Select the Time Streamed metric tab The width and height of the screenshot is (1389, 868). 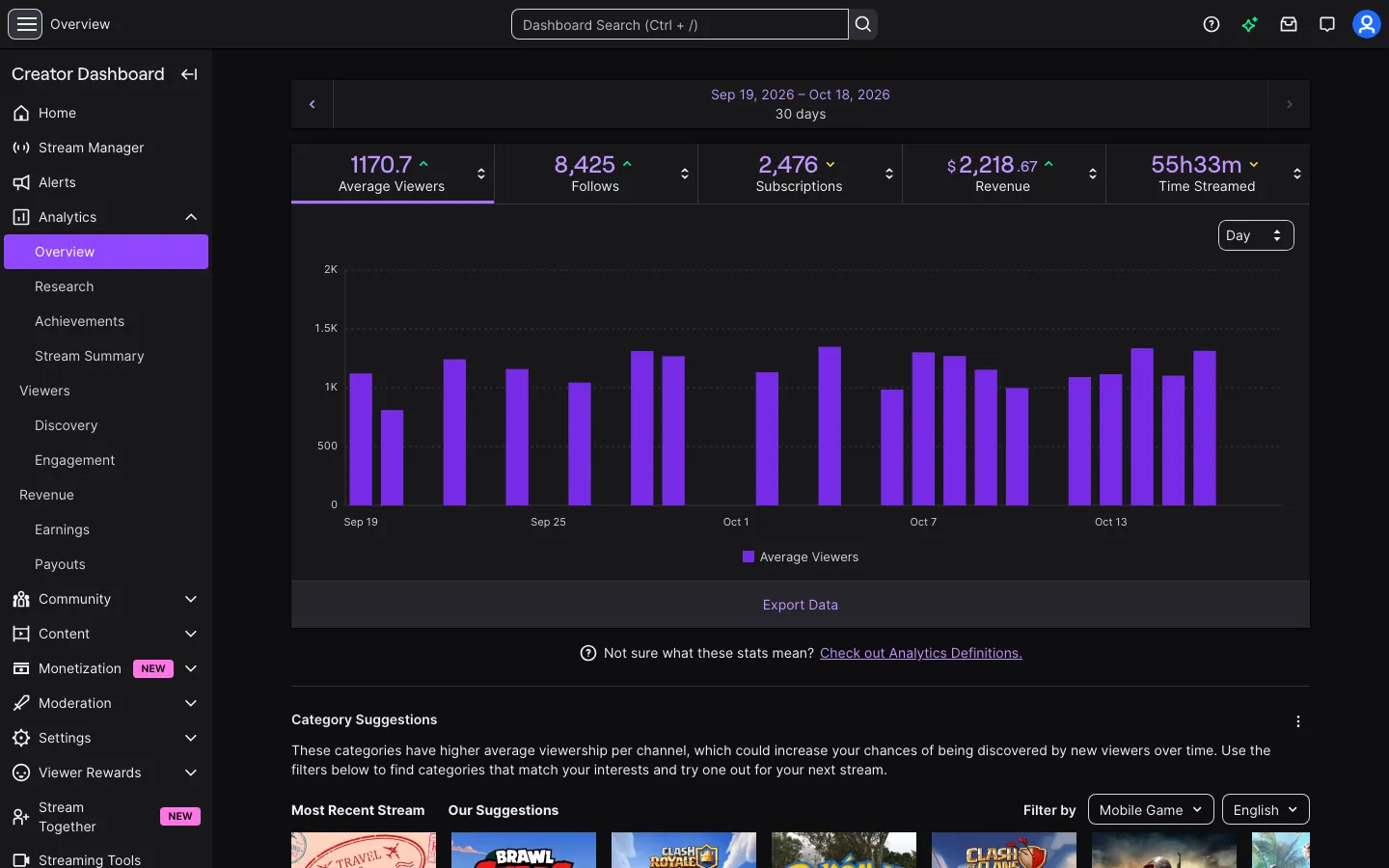tap(1208, 174)
